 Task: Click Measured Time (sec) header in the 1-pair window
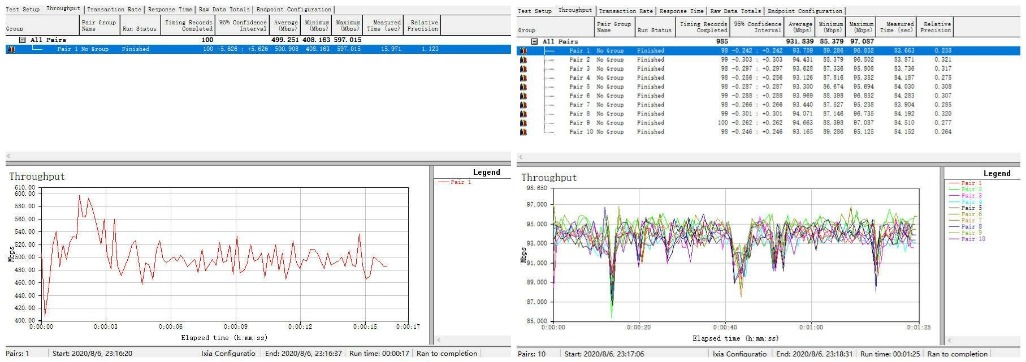coord(383,25)
